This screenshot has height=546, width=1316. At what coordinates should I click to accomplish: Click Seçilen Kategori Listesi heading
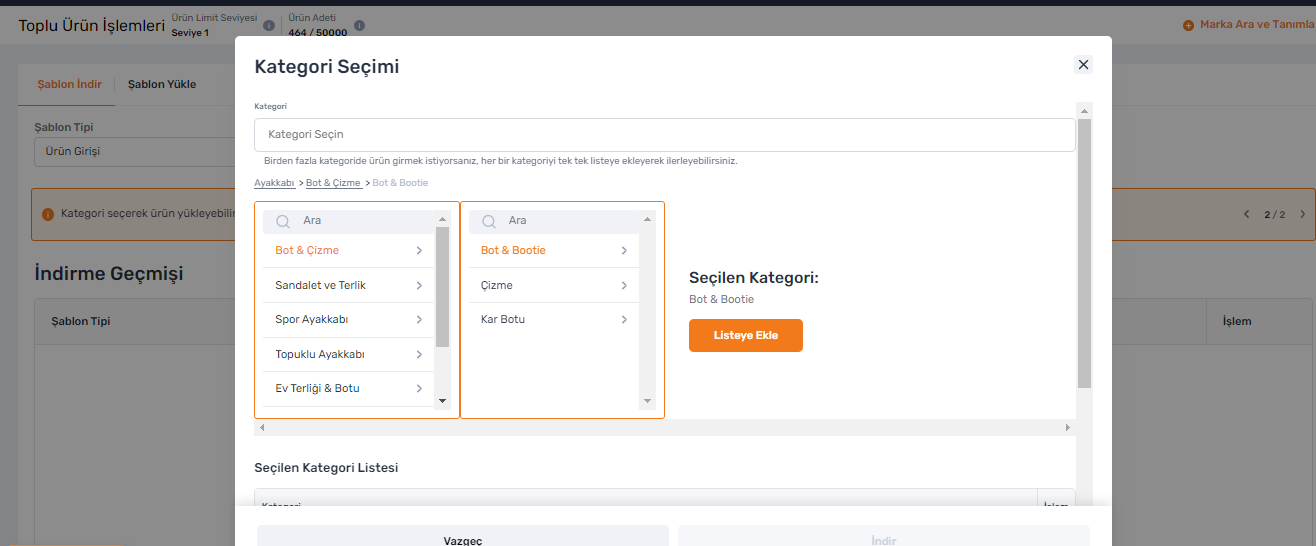coord(326,468)
